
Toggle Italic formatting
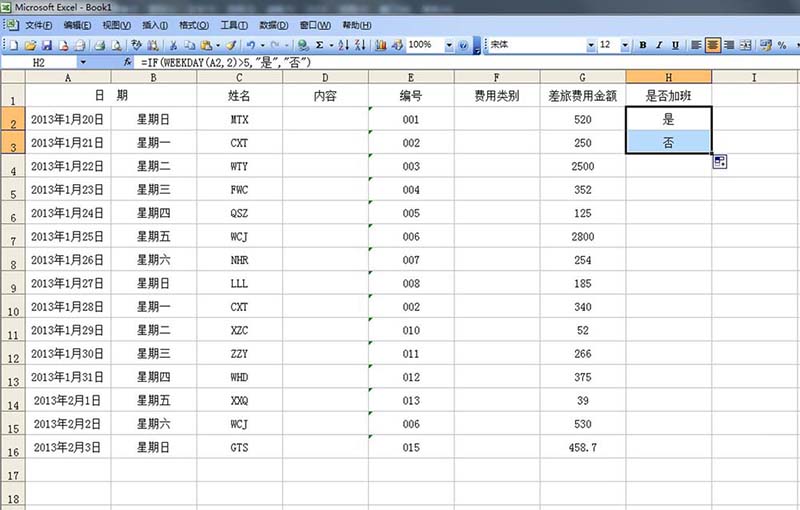point(659,45)
